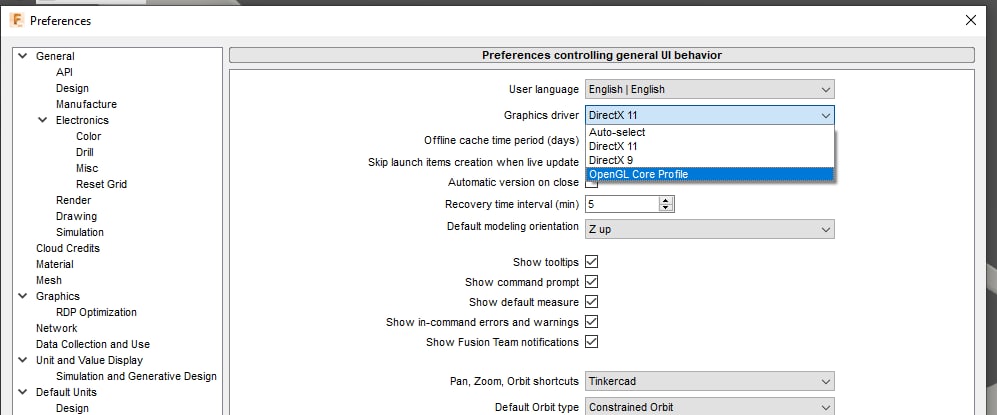Choose Auto-select graphics driver

(709, 132)
